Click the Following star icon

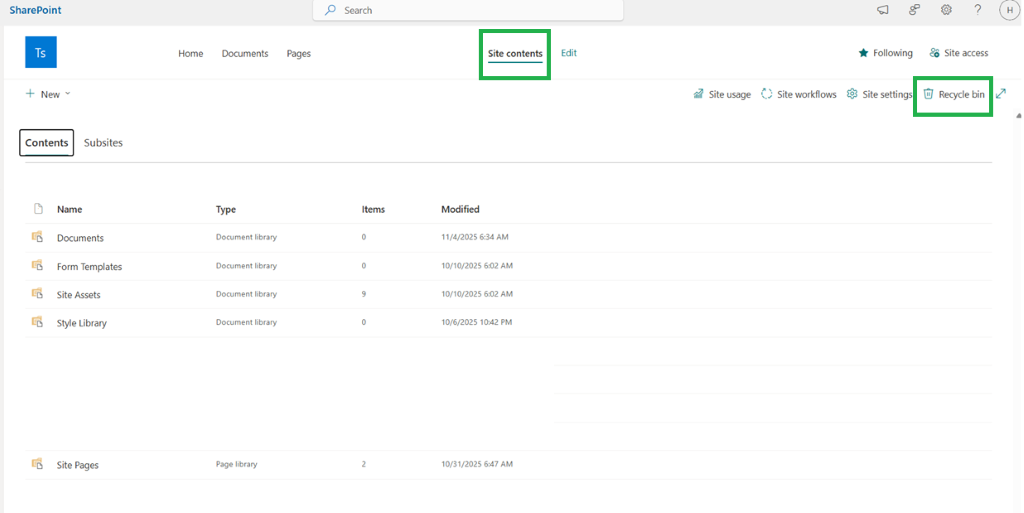pyautogui.click(x=863, y=53)
